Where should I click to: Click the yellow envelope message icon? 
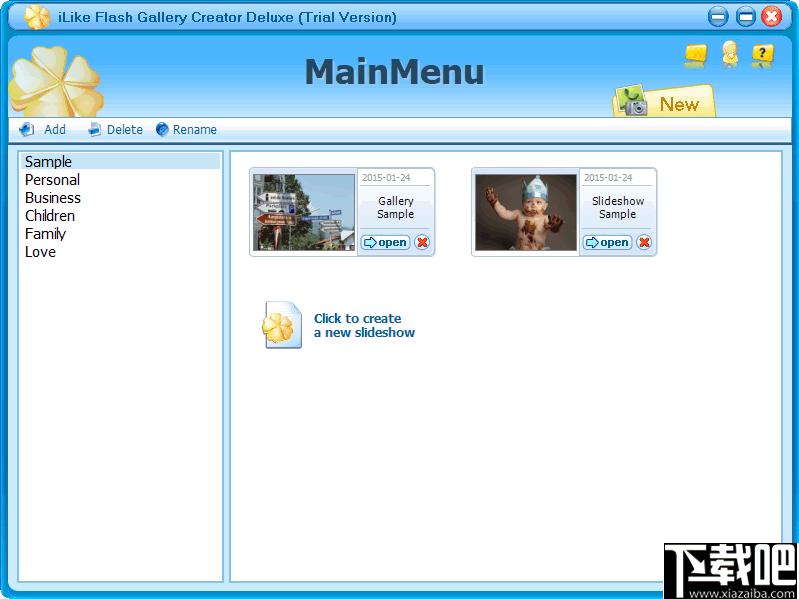[x=696, y=56]
